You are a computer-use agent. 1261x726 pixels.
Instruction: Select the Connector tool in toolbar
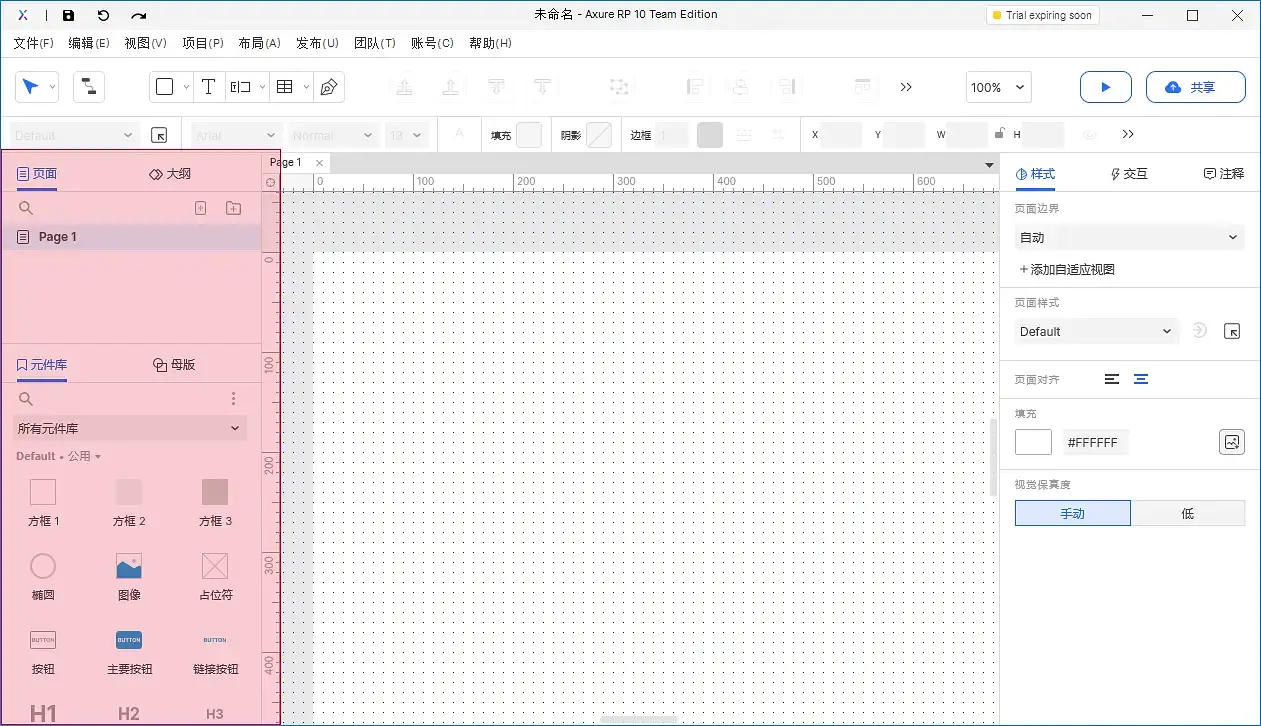89,87
